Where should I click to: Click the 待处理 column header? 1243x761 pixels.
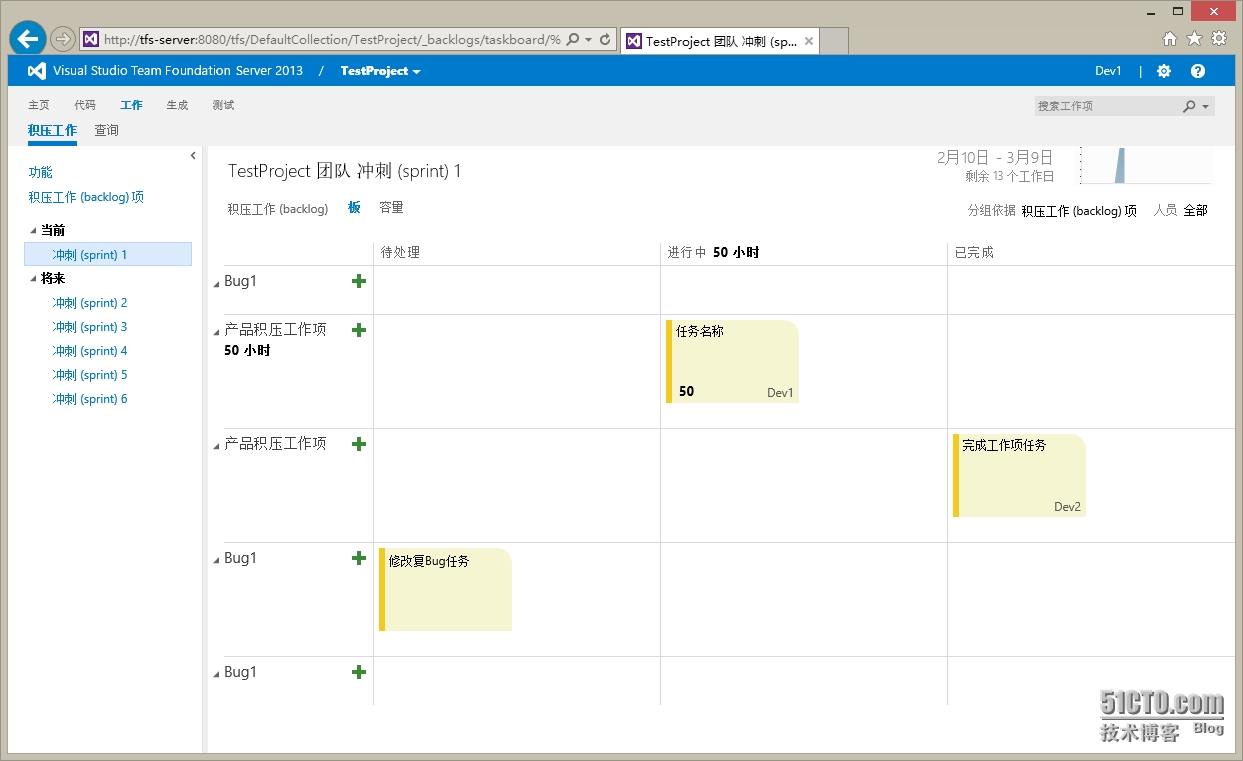click(401, 253)
